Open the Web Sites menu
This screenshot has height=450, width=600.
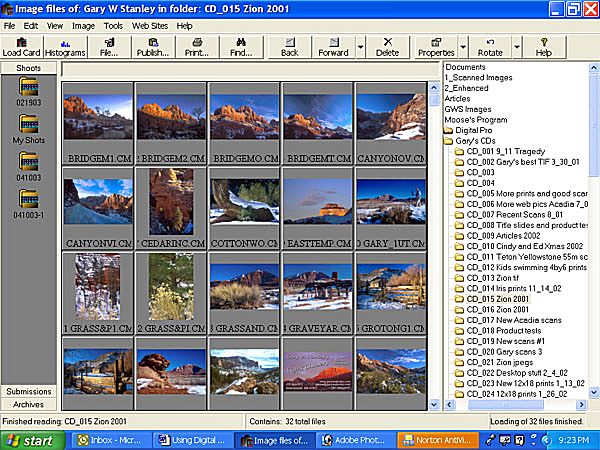tap(149, 25)
